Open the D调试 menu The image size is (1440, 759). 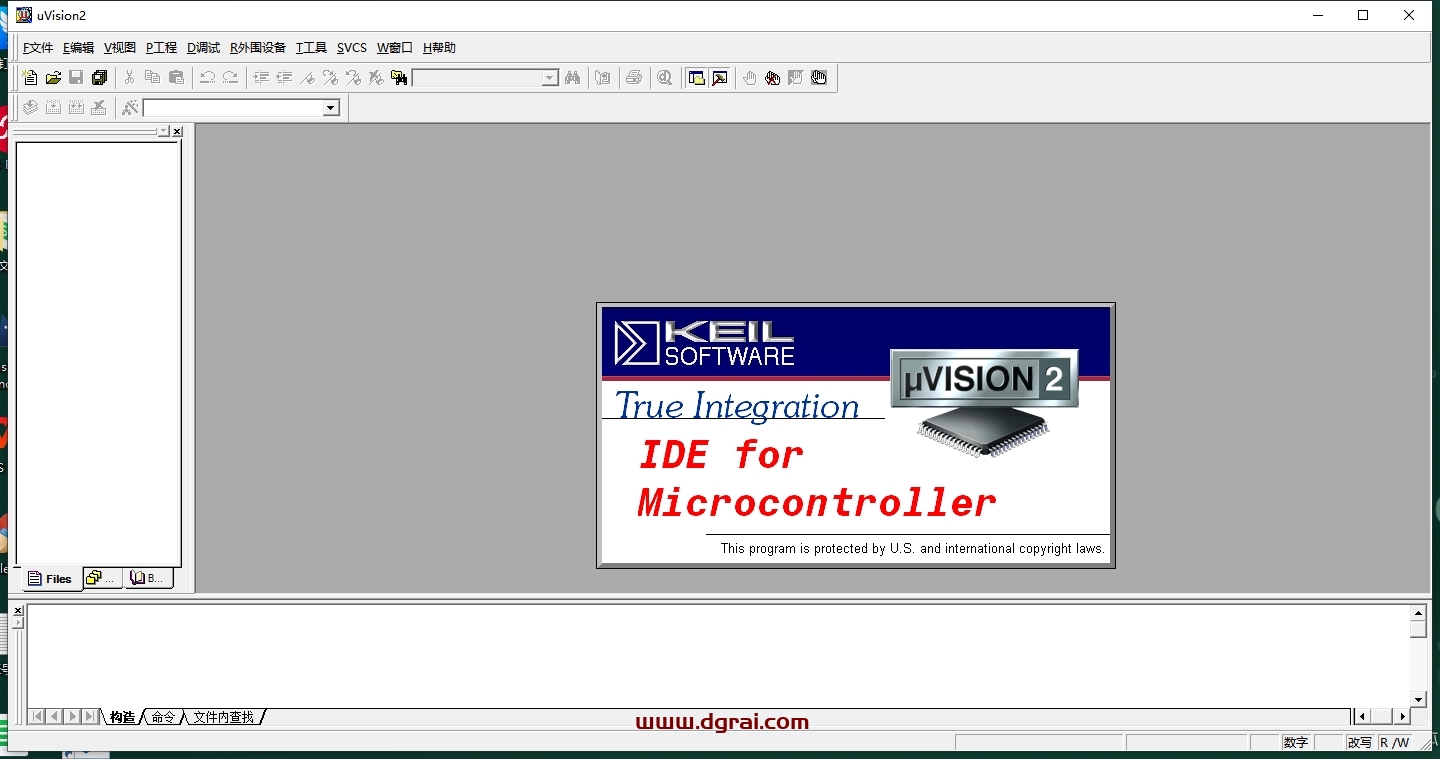pos(203,48)
